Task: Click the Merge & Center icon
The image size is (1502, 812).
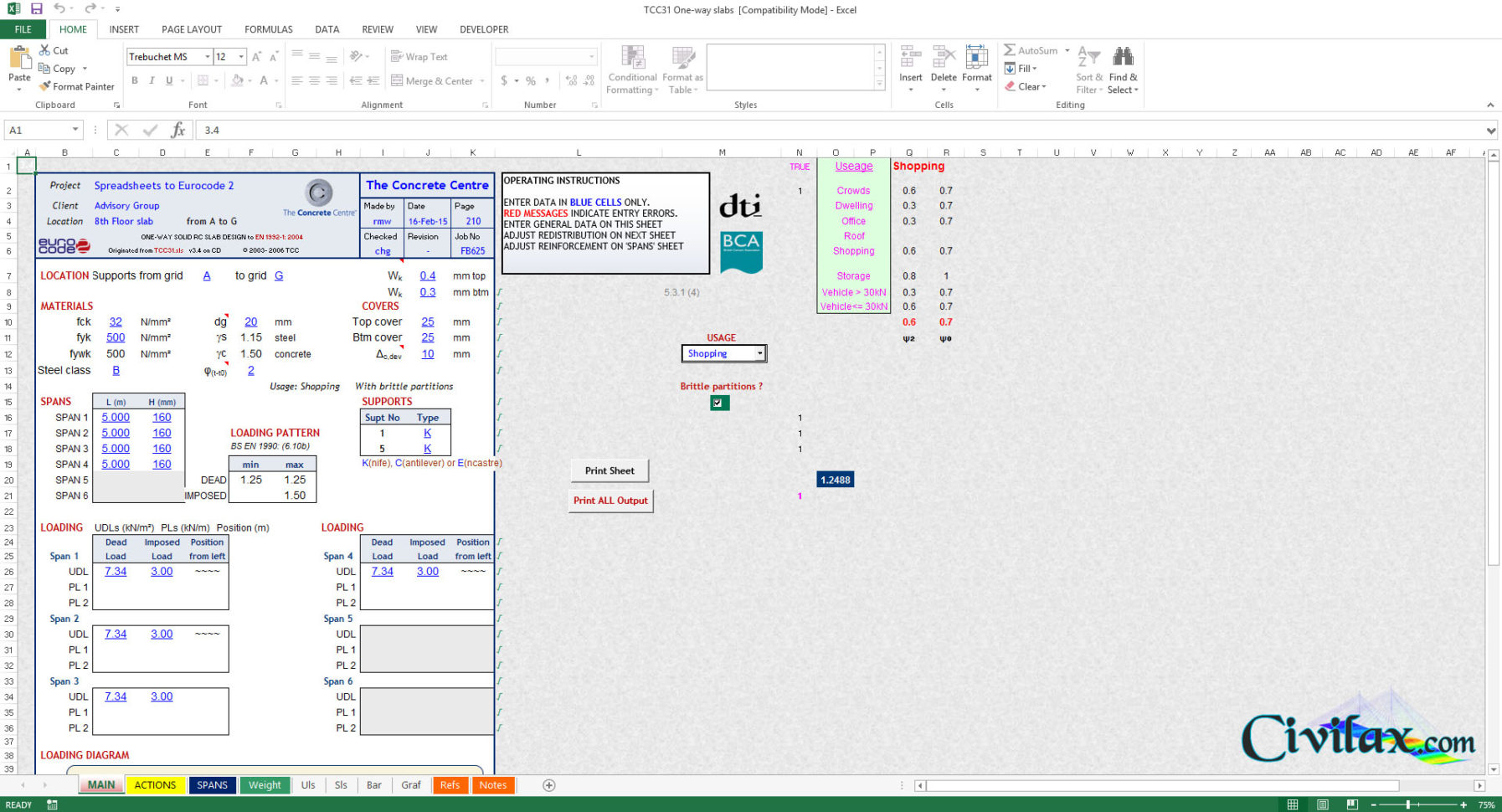Action: tap(397, 80)
